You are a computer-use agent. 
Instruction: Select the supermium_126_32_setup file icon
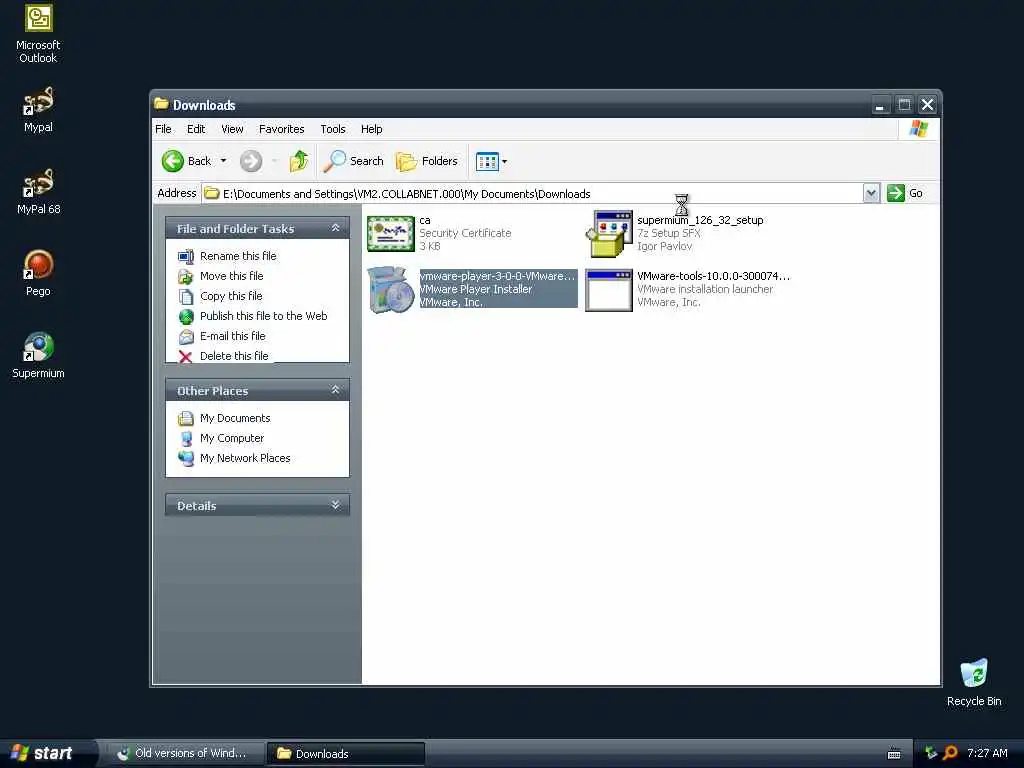[609, 233]
